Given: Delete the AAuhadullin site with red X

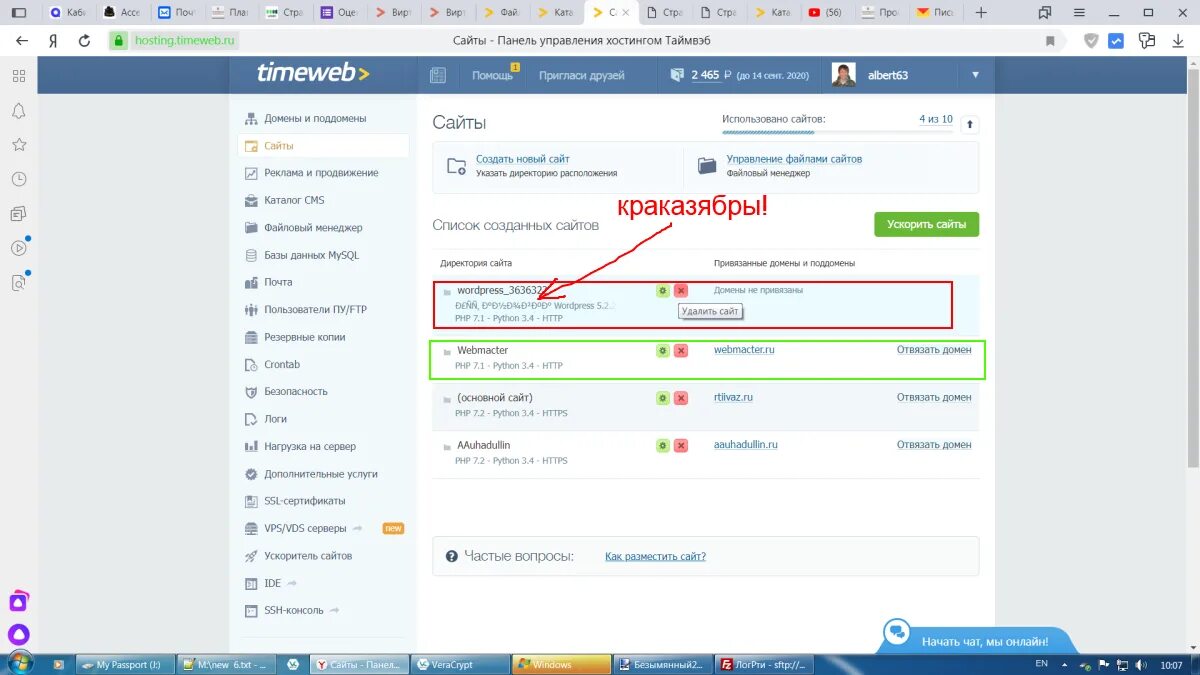Looking at the screenshot, I should [681, 445].
